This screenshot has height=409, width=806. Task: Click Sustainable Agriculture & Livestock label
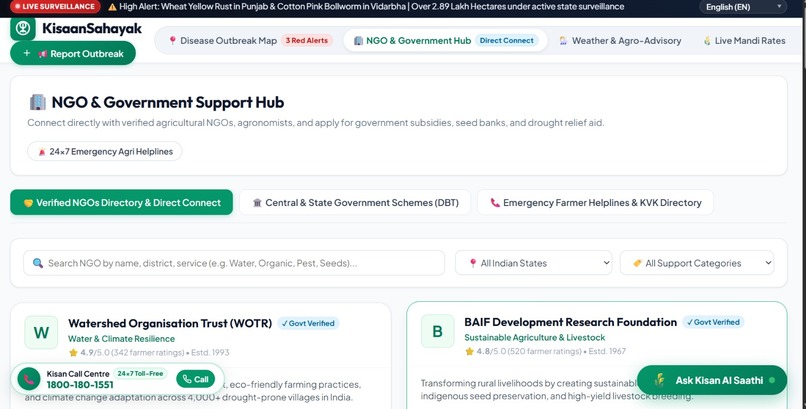pyautogui.click(x=535, y=338)
